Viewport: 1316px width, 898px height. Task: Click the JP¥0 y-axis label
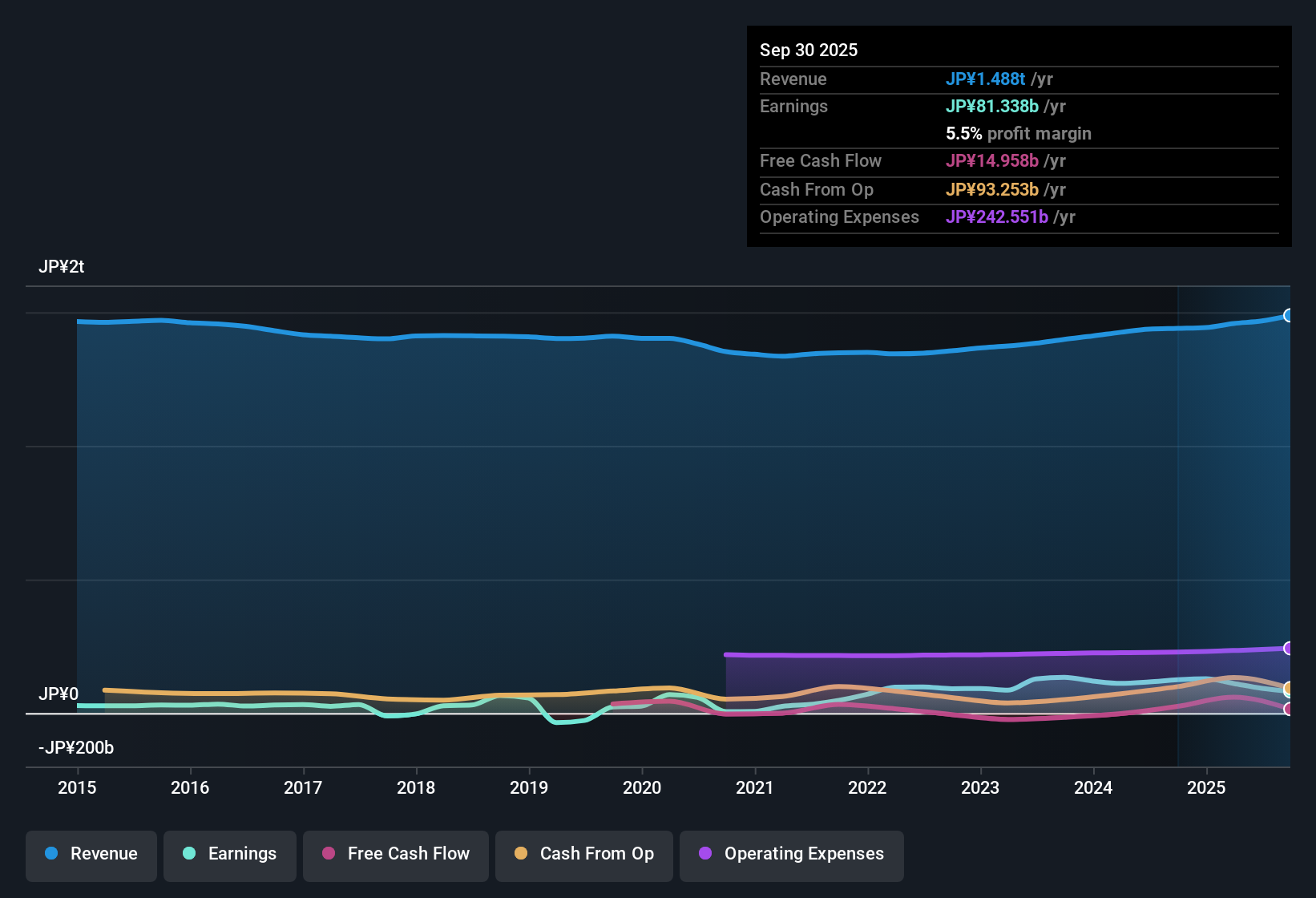pos(59,694)
